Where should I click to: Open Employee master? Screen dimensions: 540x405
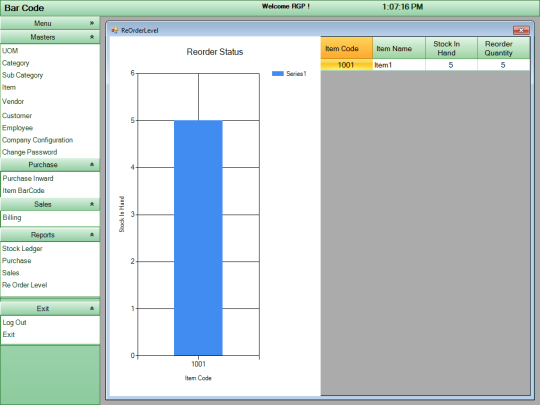(x=18, y=128)
